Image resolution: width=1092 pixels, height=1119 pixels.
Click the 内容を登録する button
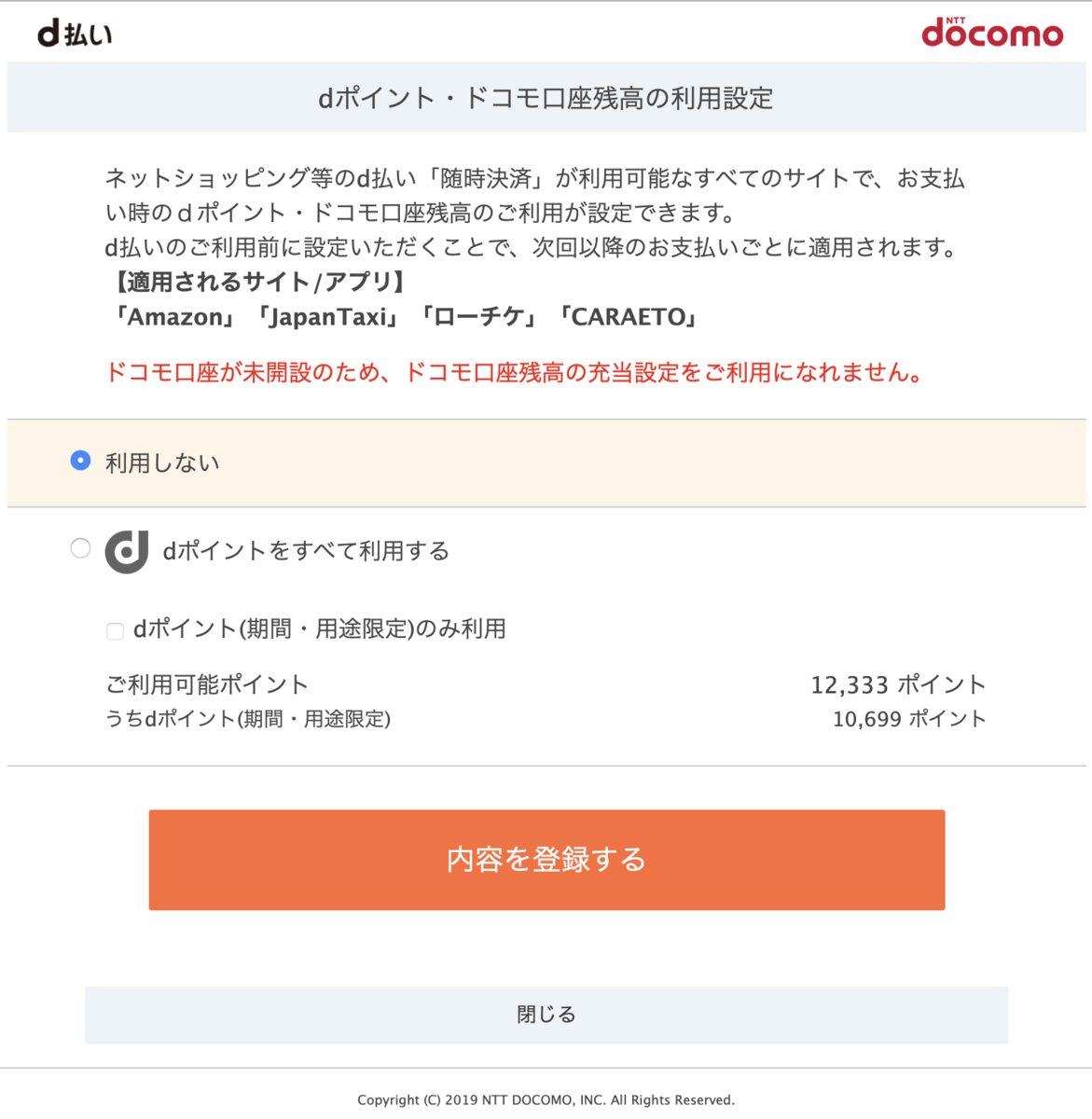[546, 859]
